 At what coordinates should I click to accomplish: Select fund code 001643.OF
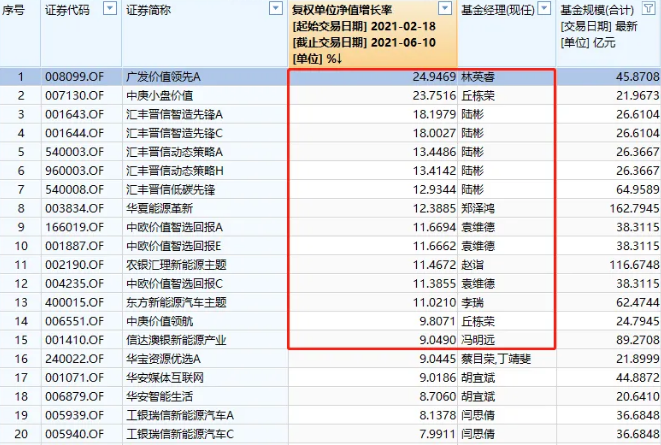[74, 115]
